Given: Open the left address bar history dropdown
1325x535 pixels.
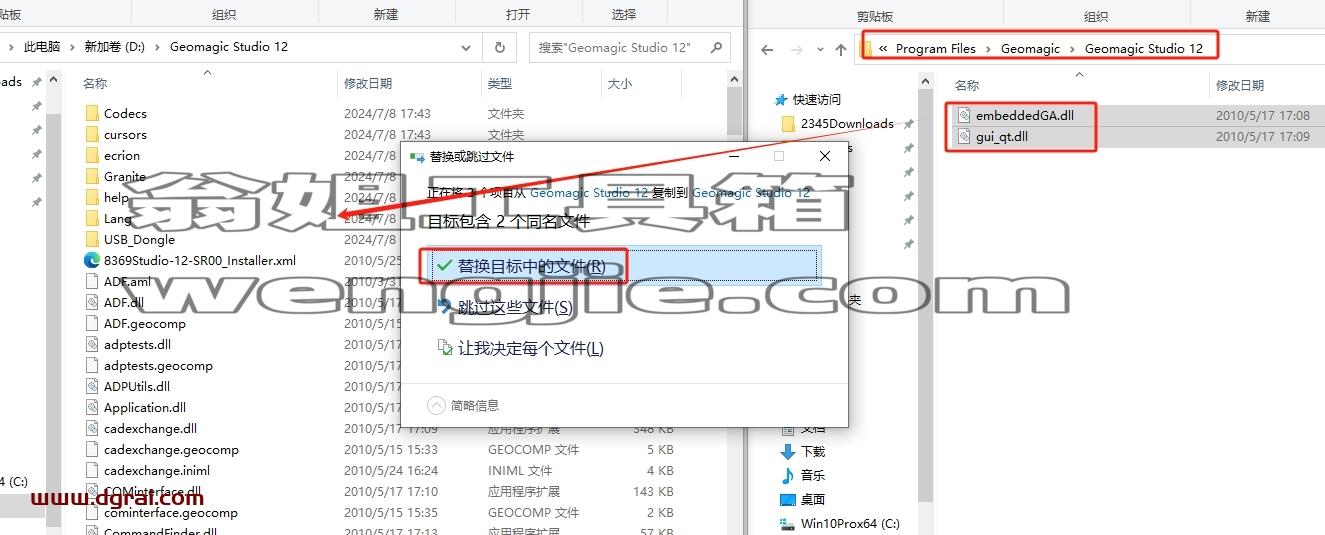Looking at the screenshot, I should (467, 47).
